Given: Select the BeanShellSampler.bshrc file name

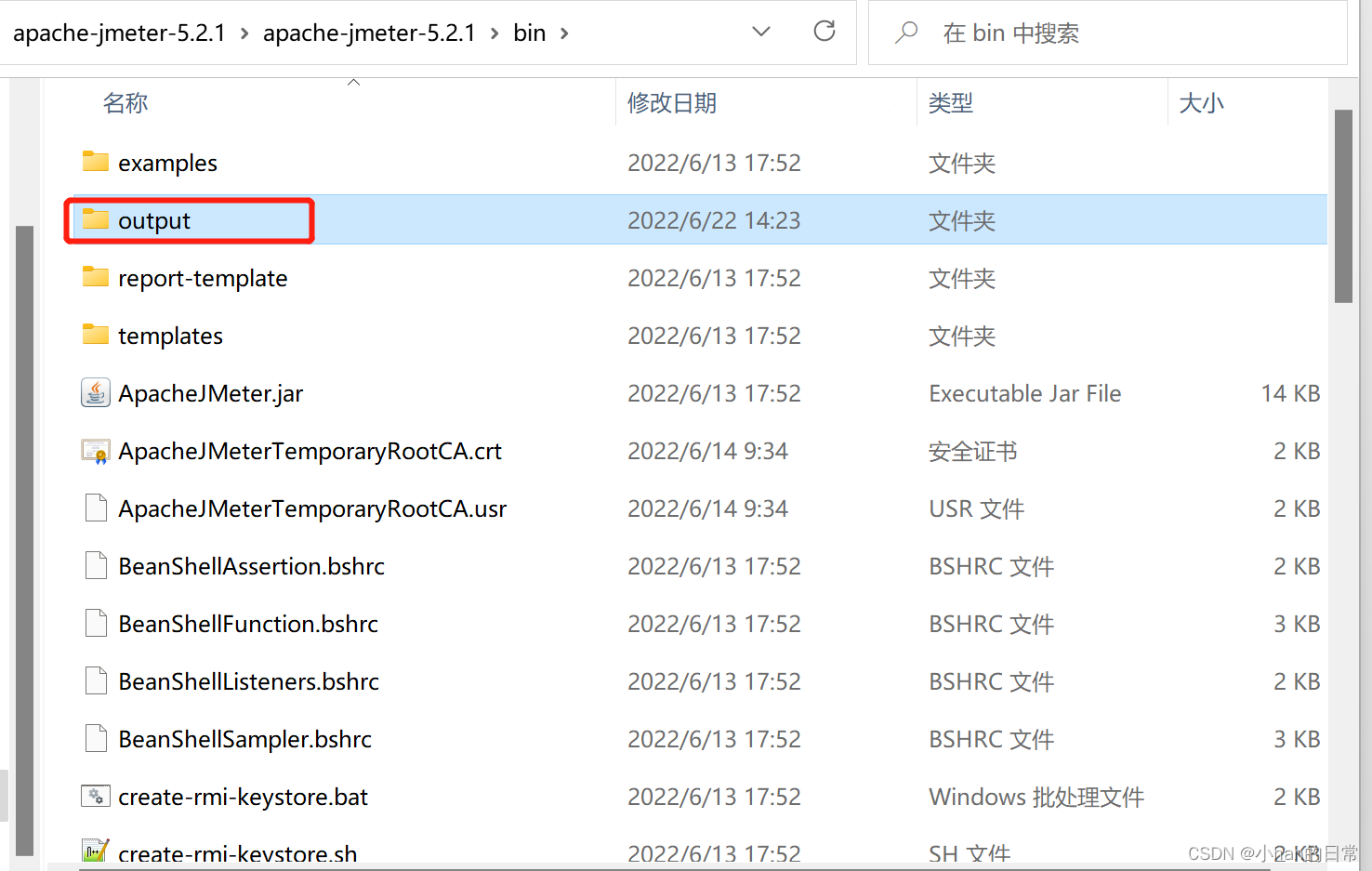Looking at the screenshot, I should (244, 739).
